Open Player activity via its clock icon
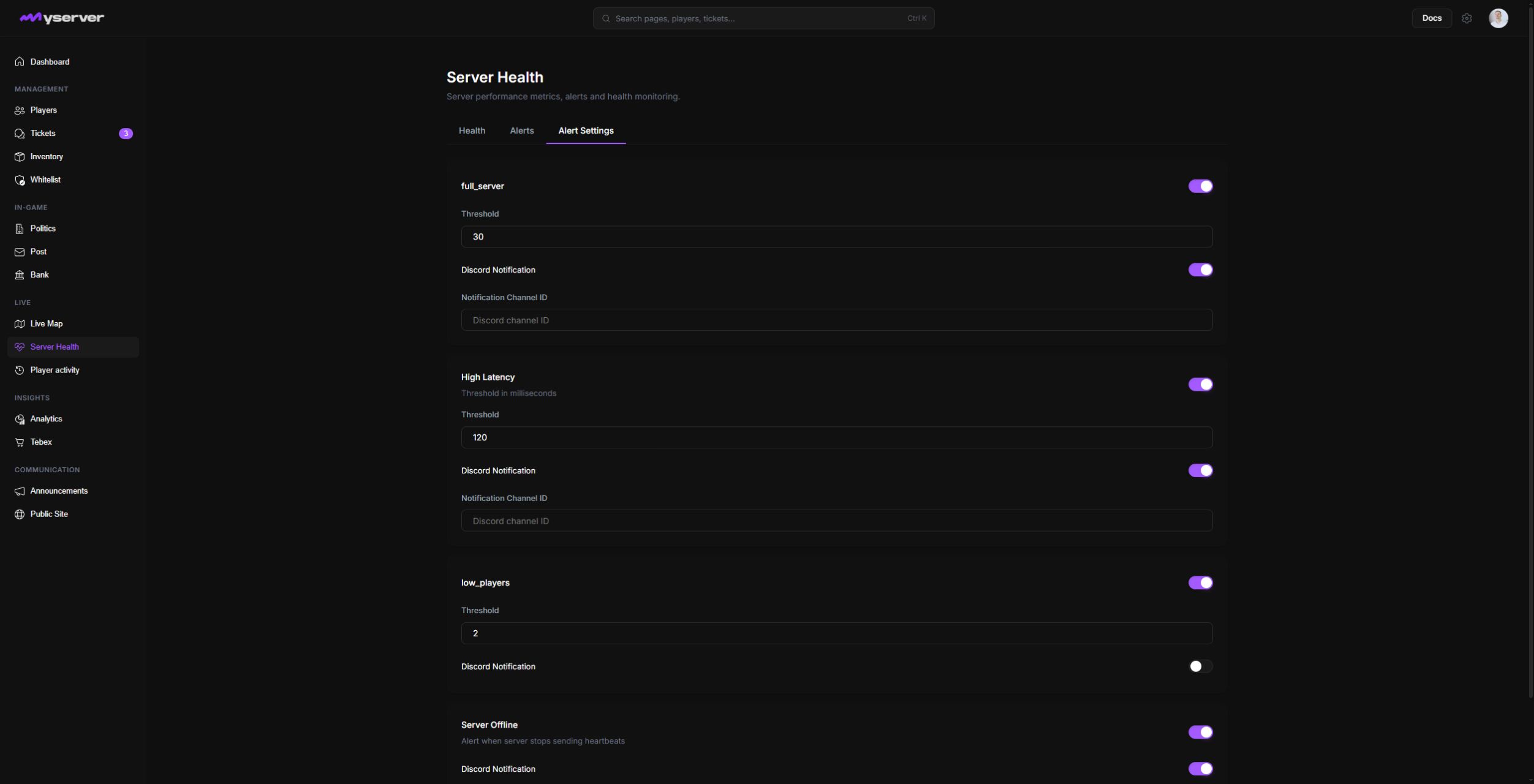Screen dimensions: 1534x784 [x=20, y=370]
